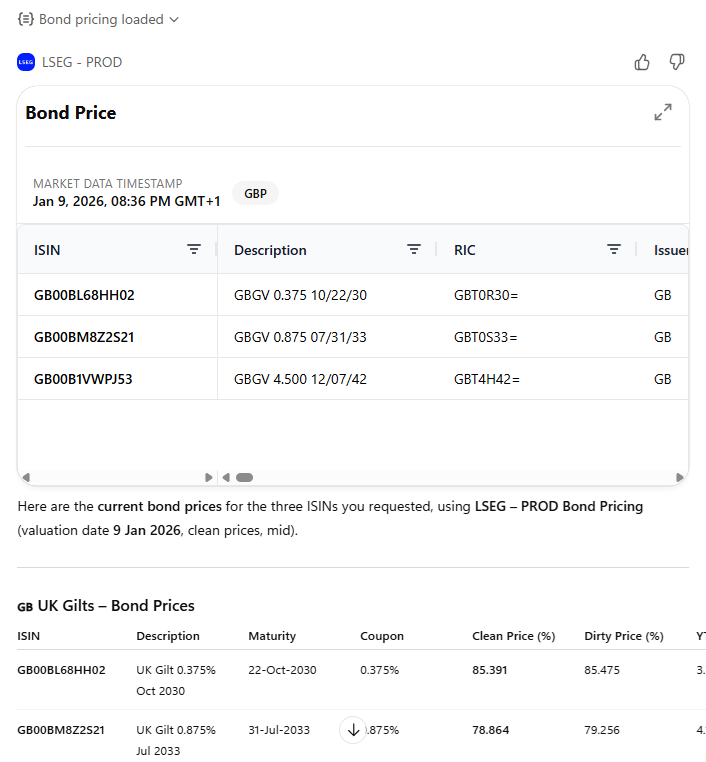
Task: Click the Dirty Price (%) column header
Action: point(624,636)
